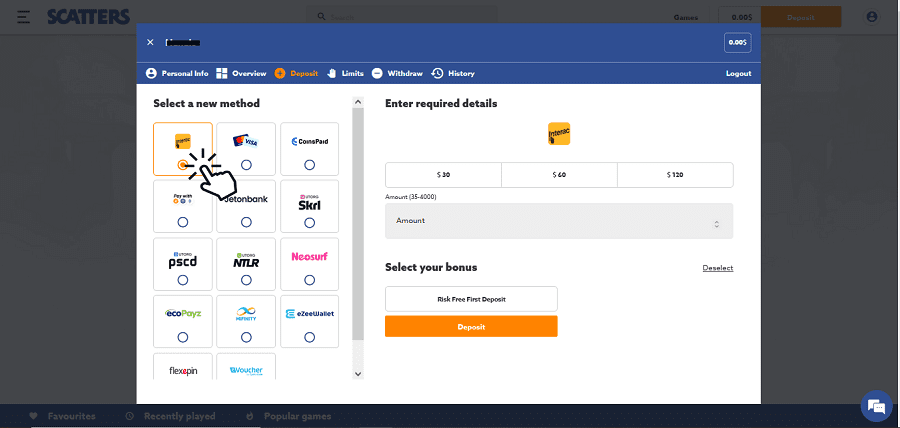This screenshot has width=900, height=428.
Task: Open the Recently played section
Action: pyautogui.click(x=170, y=416)
